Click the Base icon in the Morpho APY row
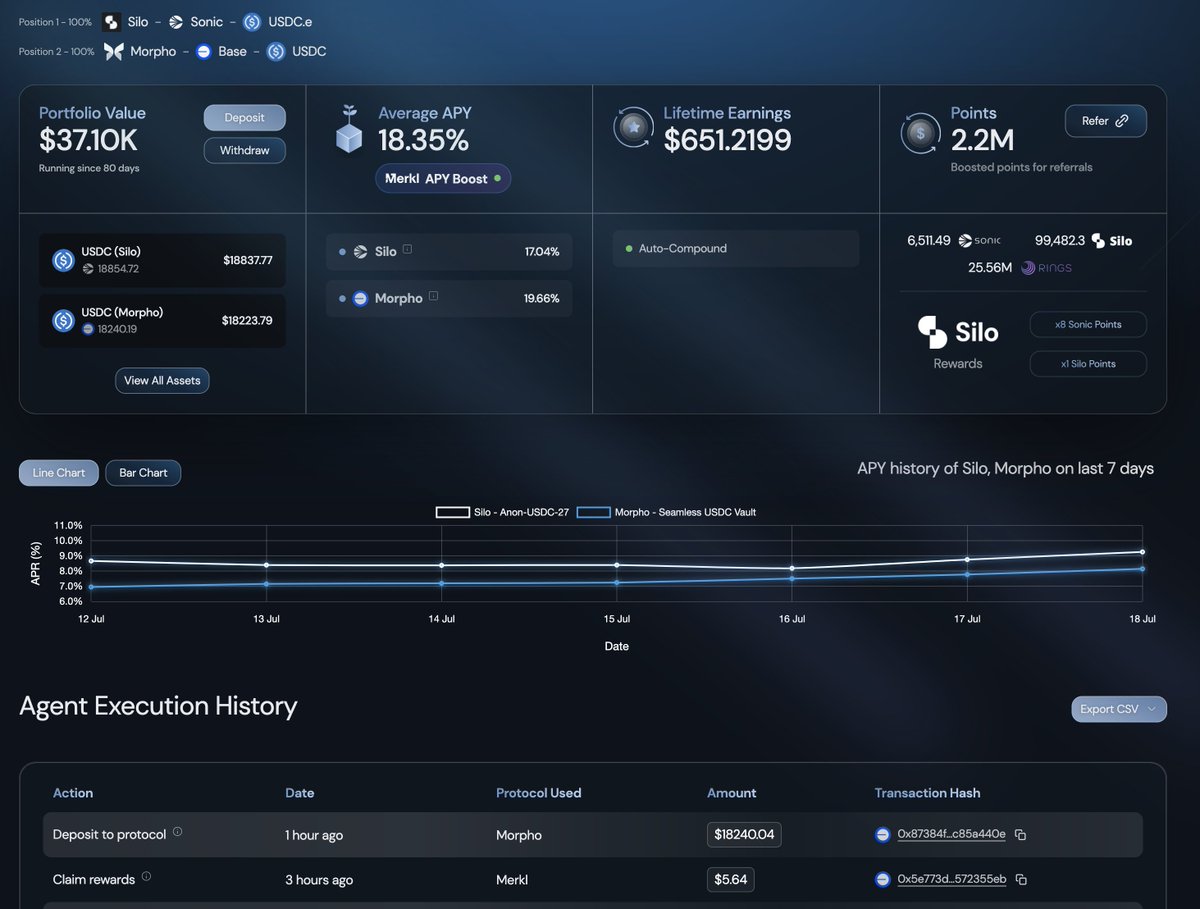1200x909 pixels. point(361,298)
